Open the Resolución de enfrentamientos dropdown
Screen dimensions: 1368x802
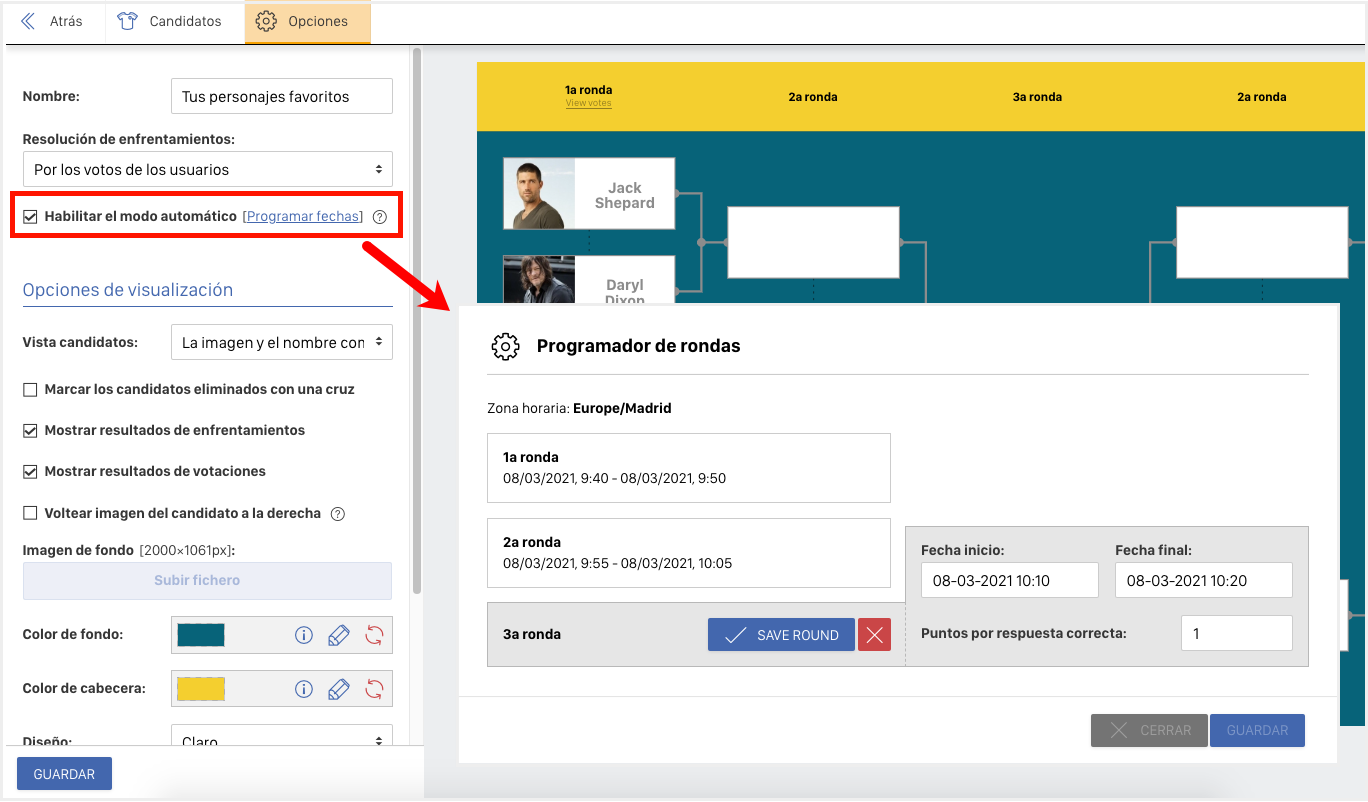coord(207,170)
